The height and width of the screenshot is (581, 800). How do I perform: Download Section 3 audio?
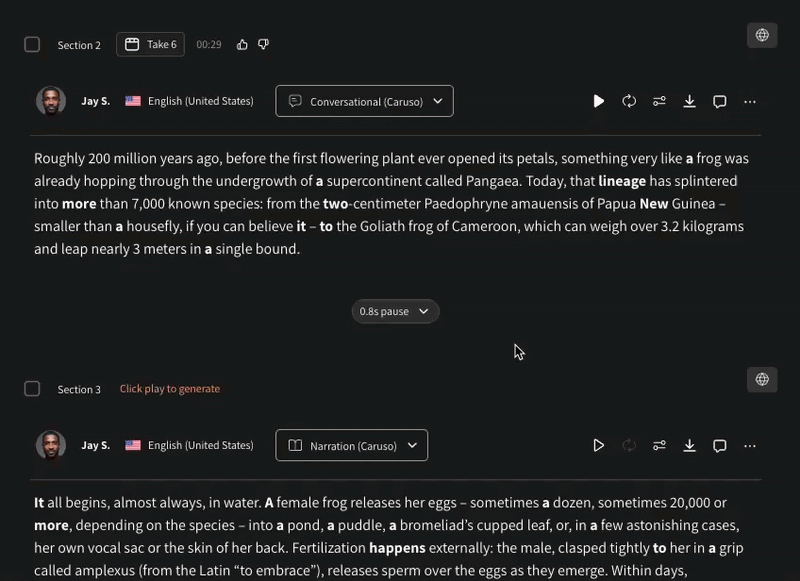(x=689, y=446)
